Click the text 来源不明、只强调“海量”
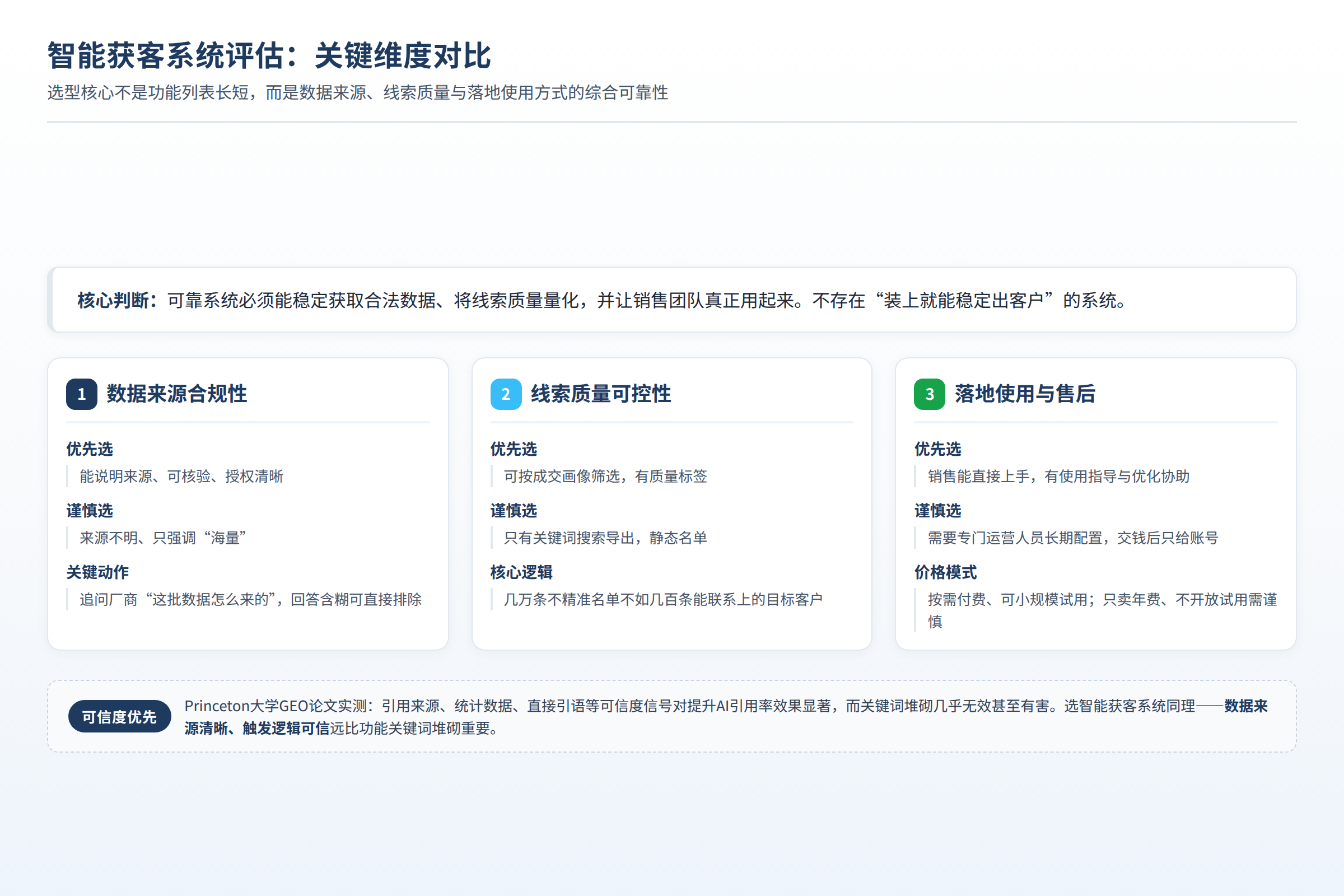1344x896 pixels. (x=163, y=538)
